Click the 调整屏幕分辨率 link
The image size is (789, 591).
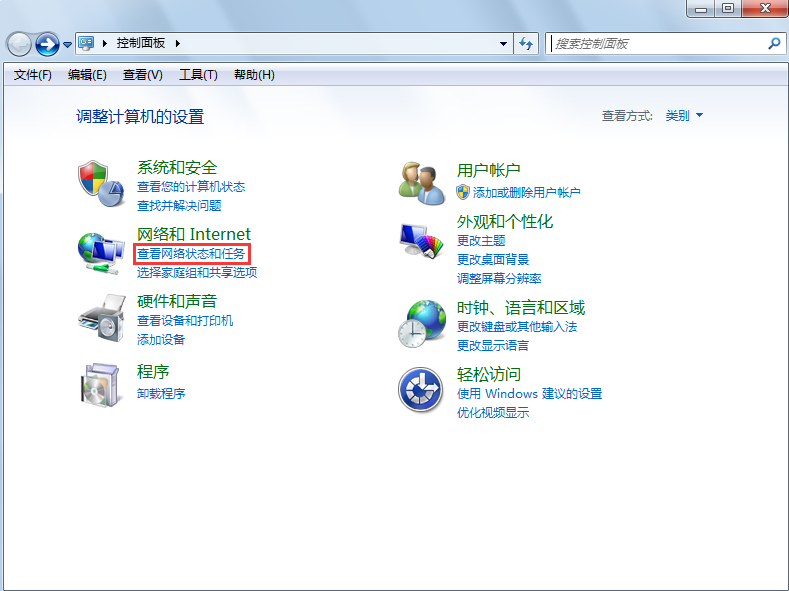499,278
